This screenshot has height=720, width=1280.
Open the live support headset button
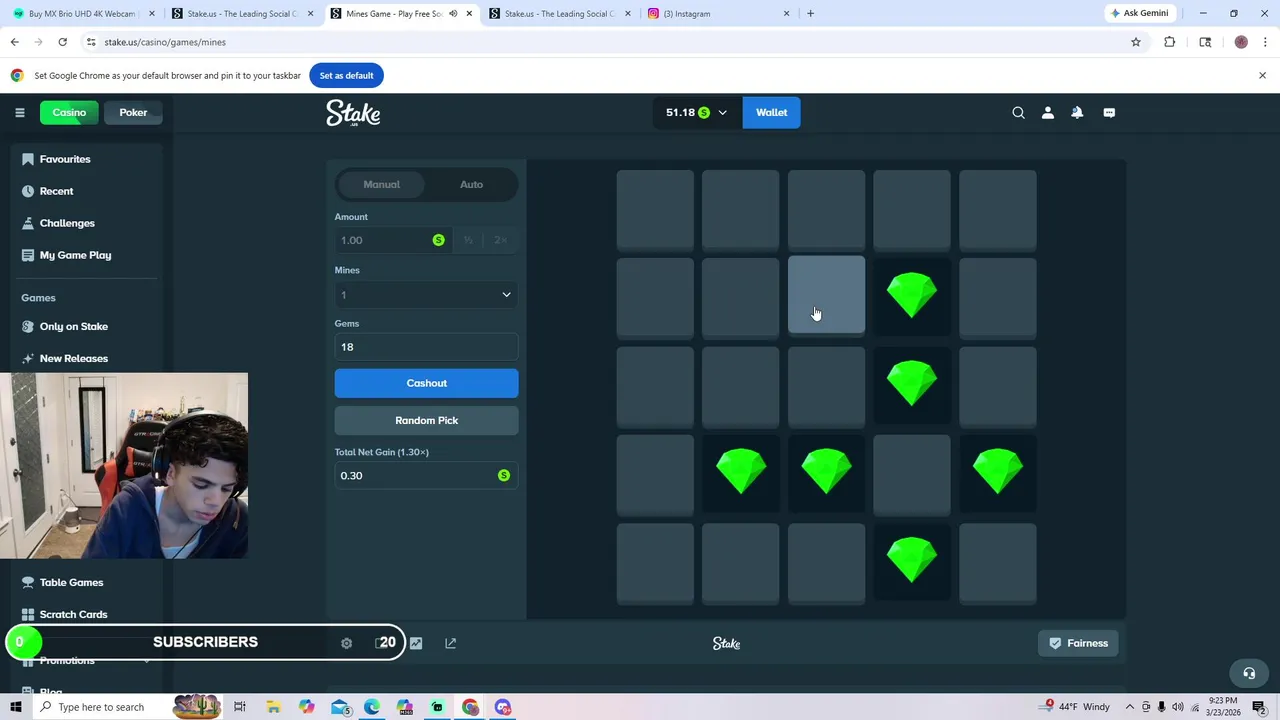click(1248, 673)
